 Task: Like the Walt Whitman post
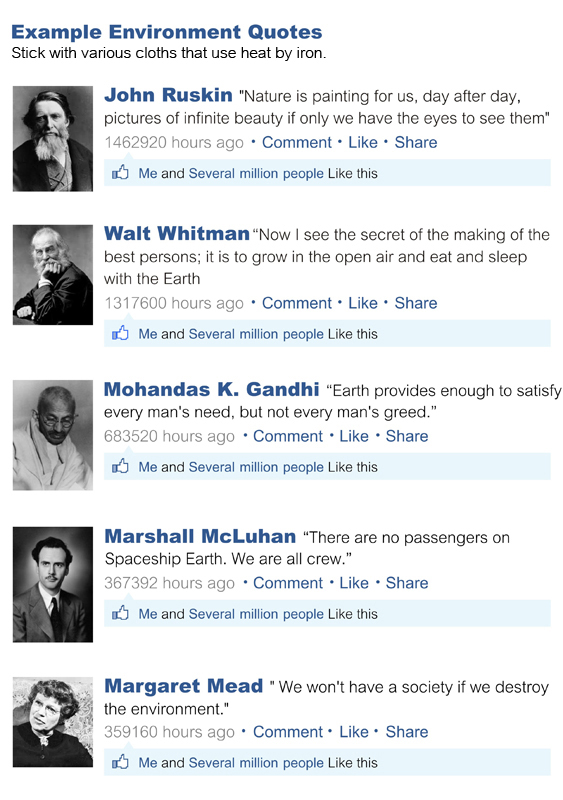click(x=363, y=303)
